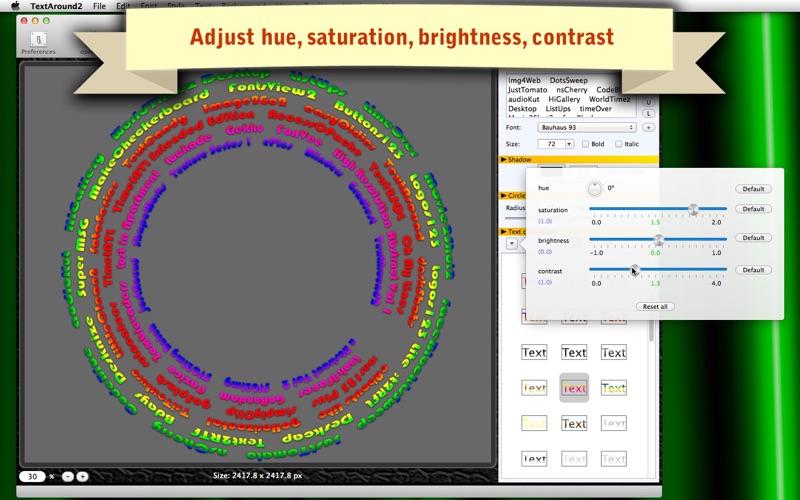Screen dimensions: 800x500
Task: Click the zoom out minus button
Action: coord(68,477)
